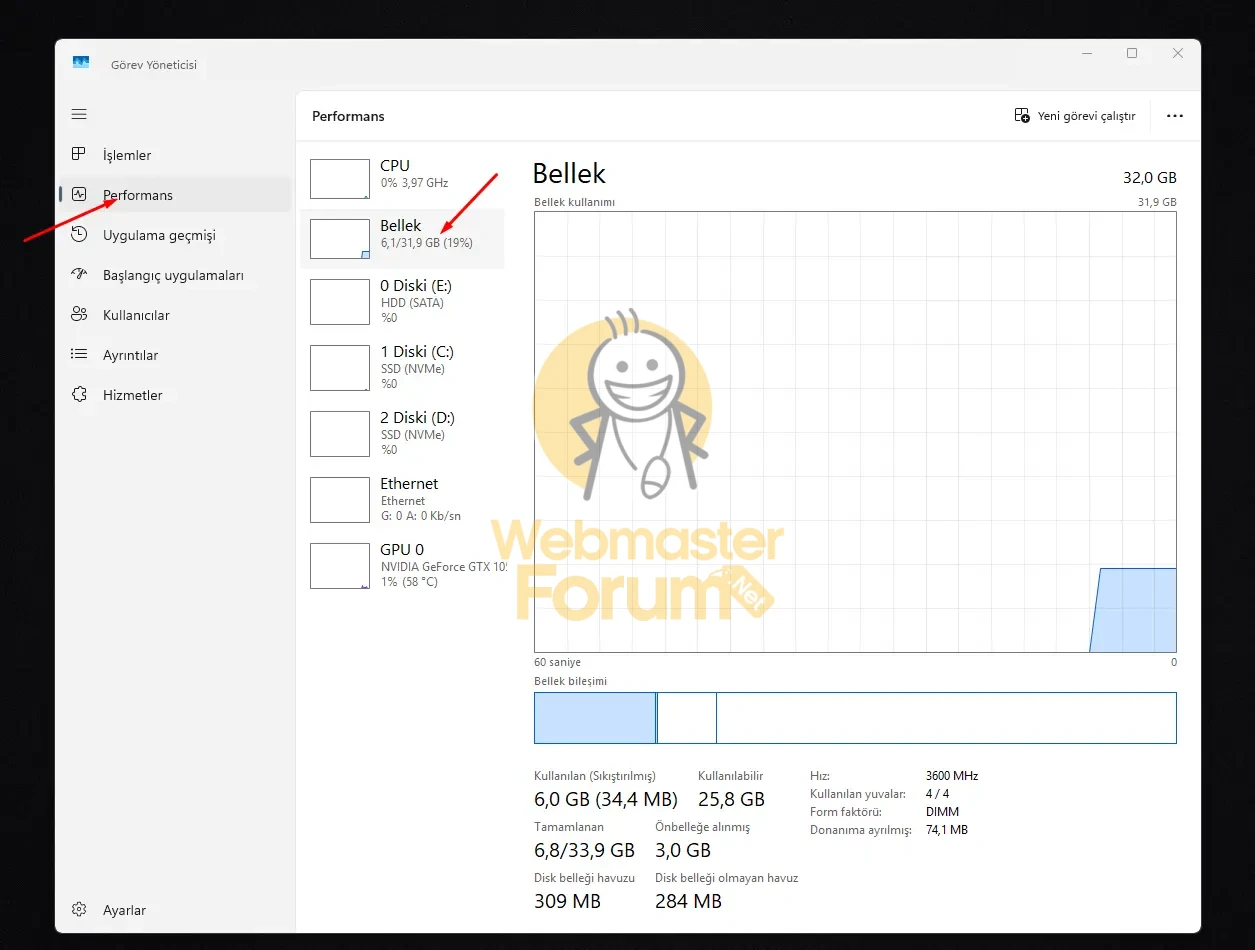
Task: Select the CPU performance graph thumbnail
Action: [340, 179]
